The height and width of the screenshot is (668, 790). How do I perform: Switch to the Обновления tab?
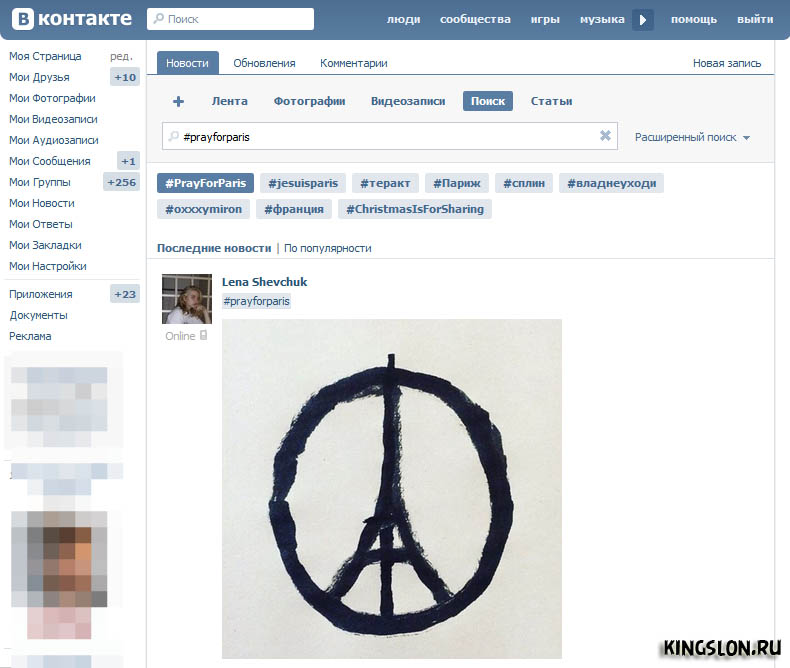[x=264, y=63]
